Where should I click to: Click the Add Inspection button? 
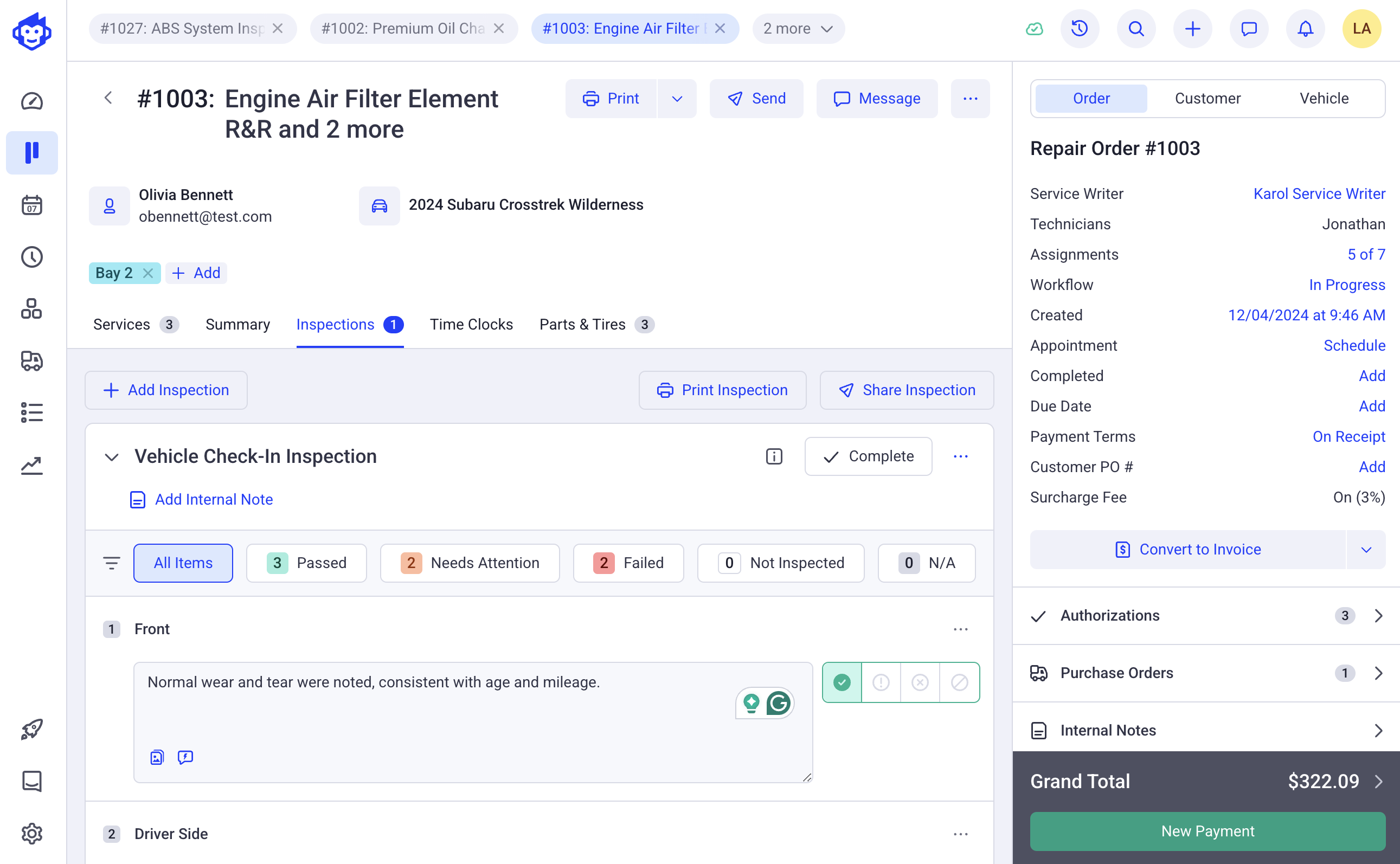(166, 390)
